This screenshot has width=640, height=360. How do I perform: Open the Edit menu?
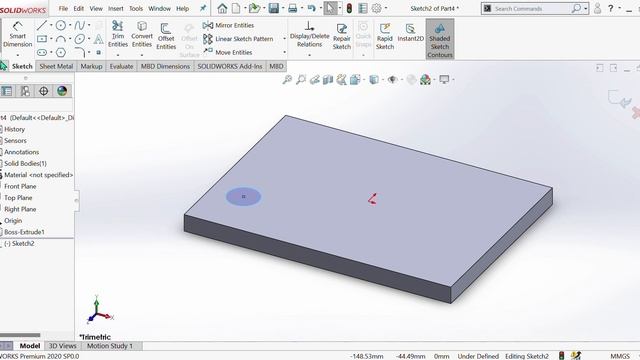click(x=78, y=8)
